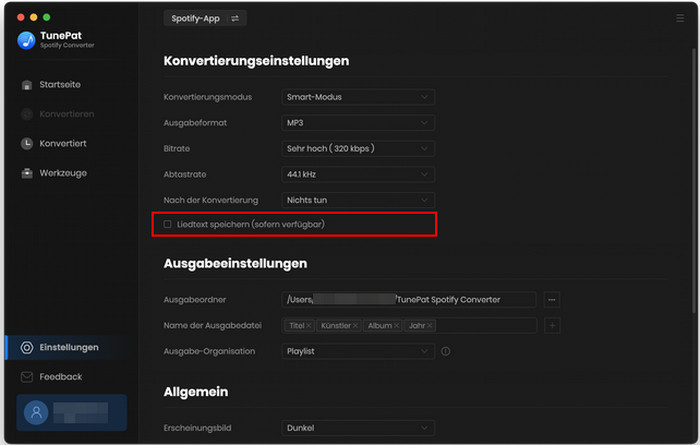Open Ausgabeformat dropdown showing MP3
This screenshot has height=445, width=700.
358,123
